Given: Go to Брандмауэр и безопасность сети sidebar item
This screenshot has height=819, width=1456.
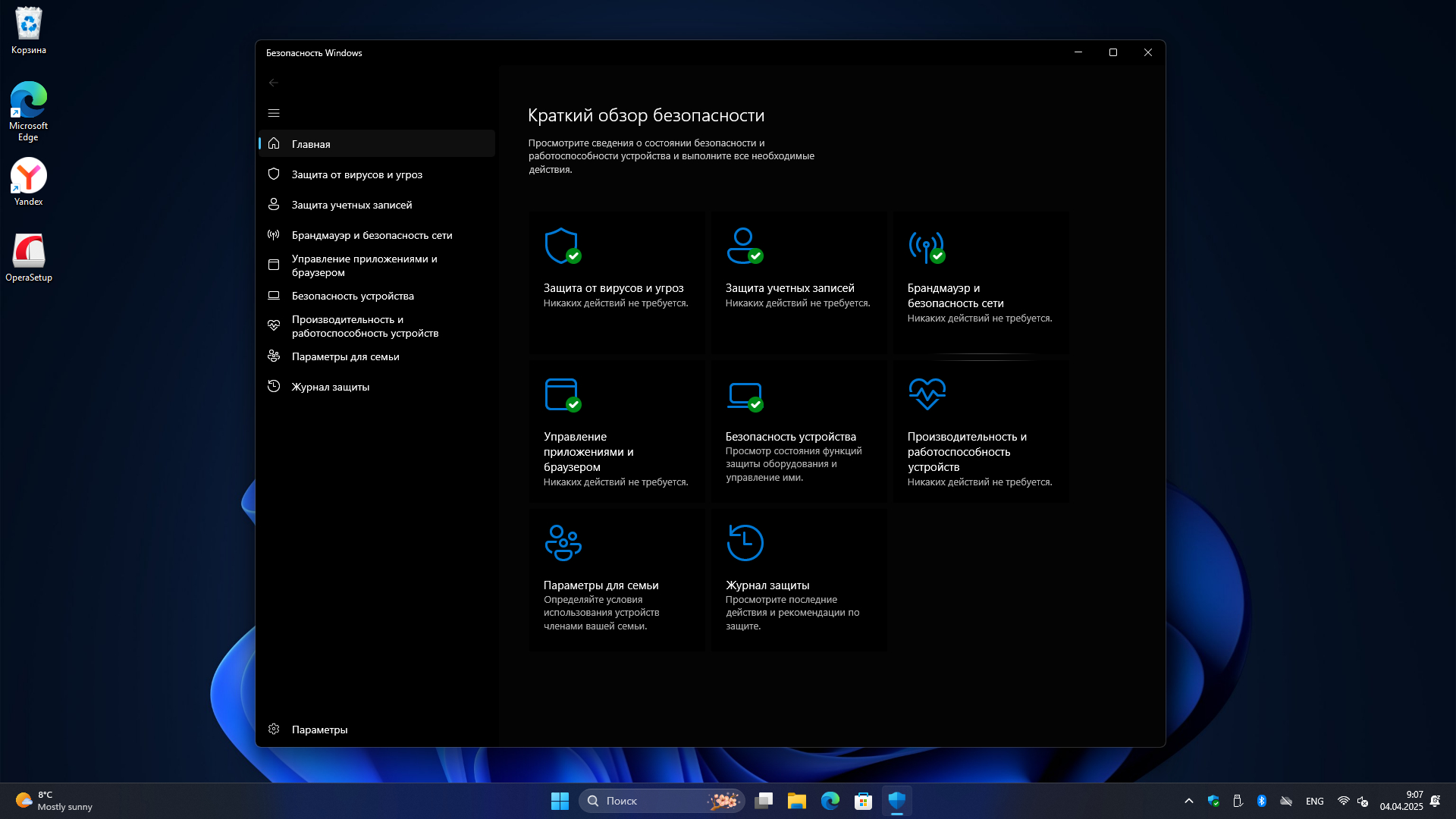Looking at the screenshot, I should [372, 235].
